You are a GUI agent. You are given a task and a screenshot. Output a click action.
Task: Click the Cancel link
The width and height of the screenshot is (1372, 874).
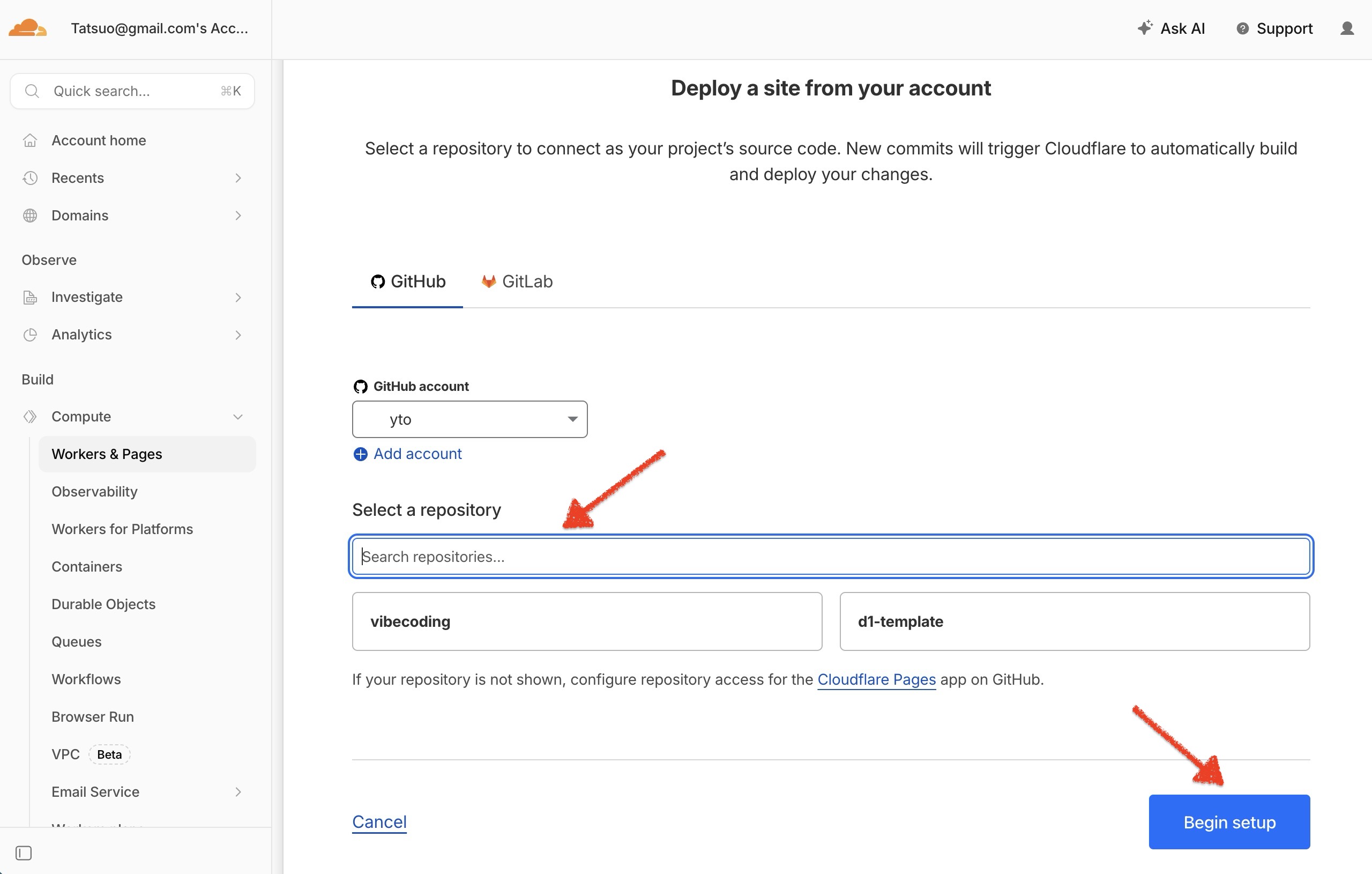coord(379,821)
